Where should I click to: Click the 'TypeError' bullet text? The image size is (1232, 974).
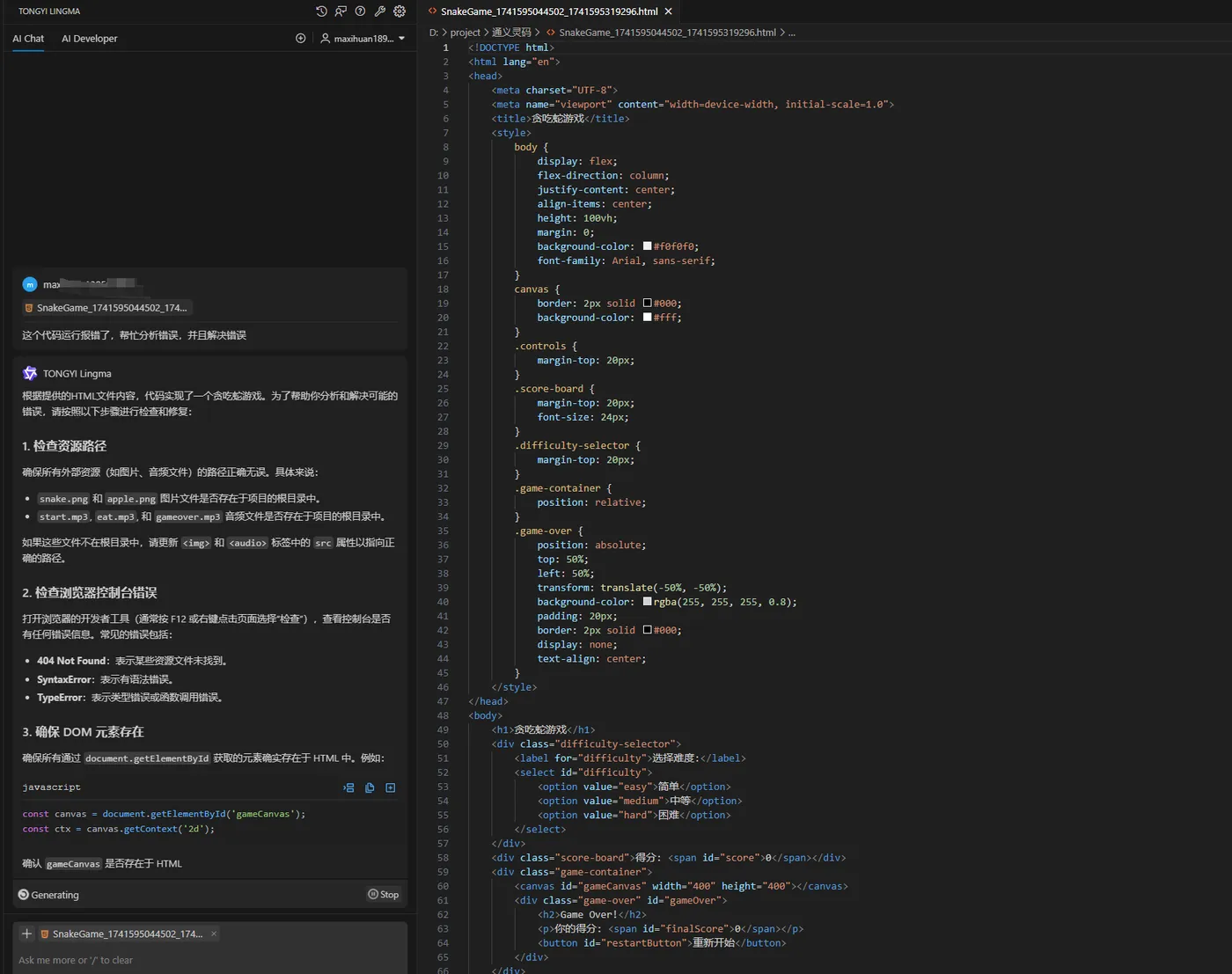(60, 698)
